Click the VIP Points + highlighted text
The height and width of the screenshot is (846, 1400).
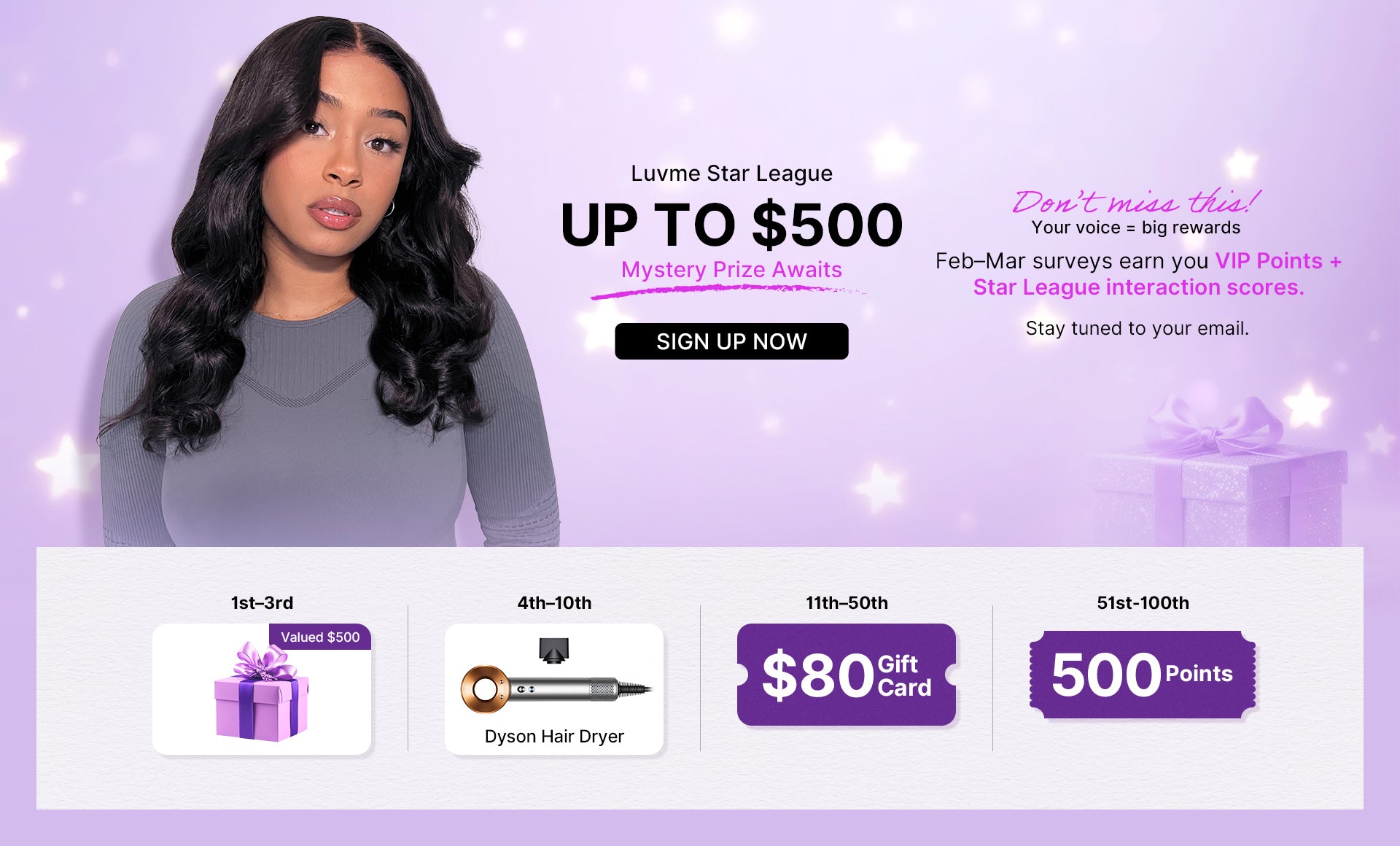[1278, 261]
